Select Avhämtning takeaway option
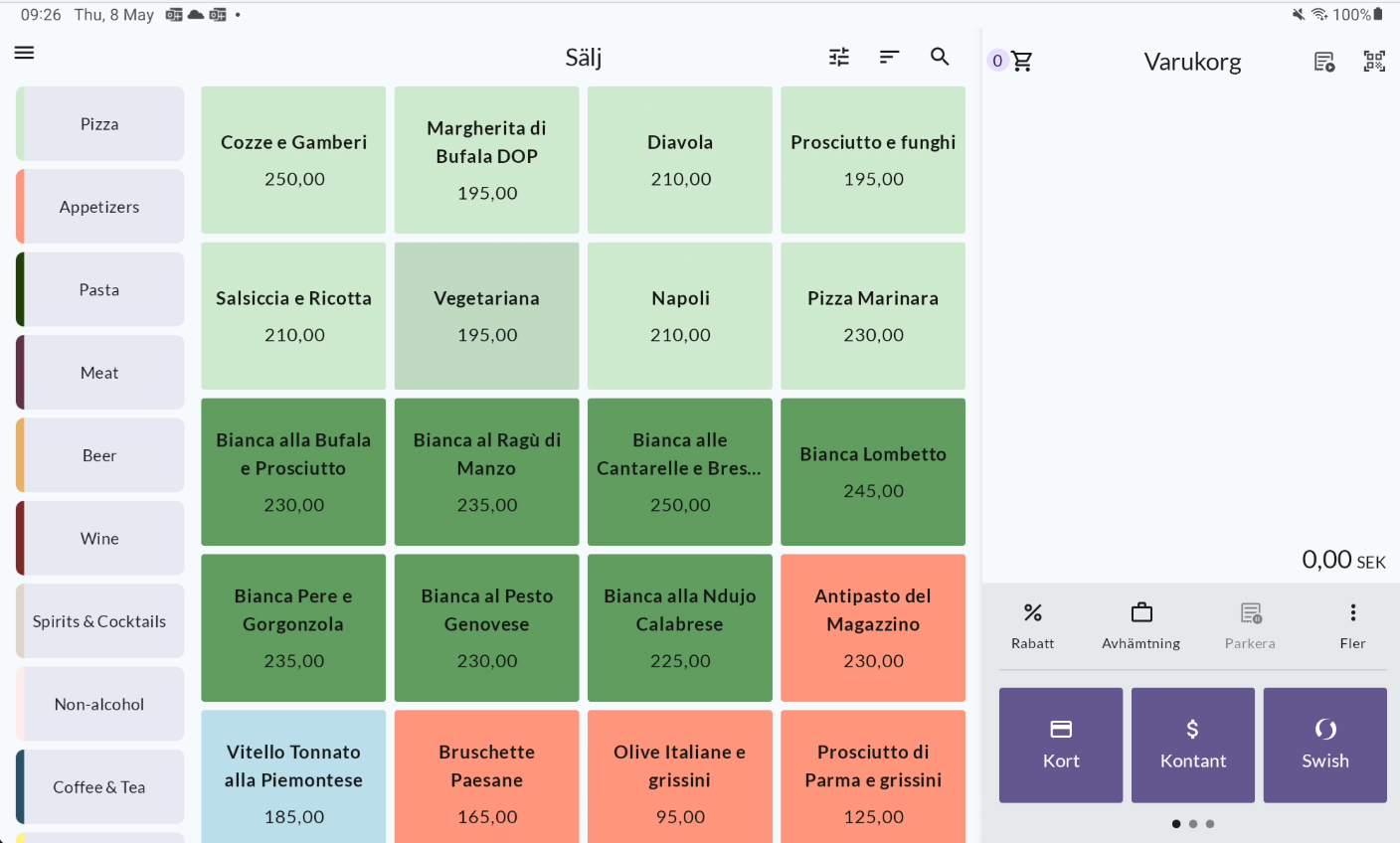This screenshot has width=1400, height=843. (1140, 625)
